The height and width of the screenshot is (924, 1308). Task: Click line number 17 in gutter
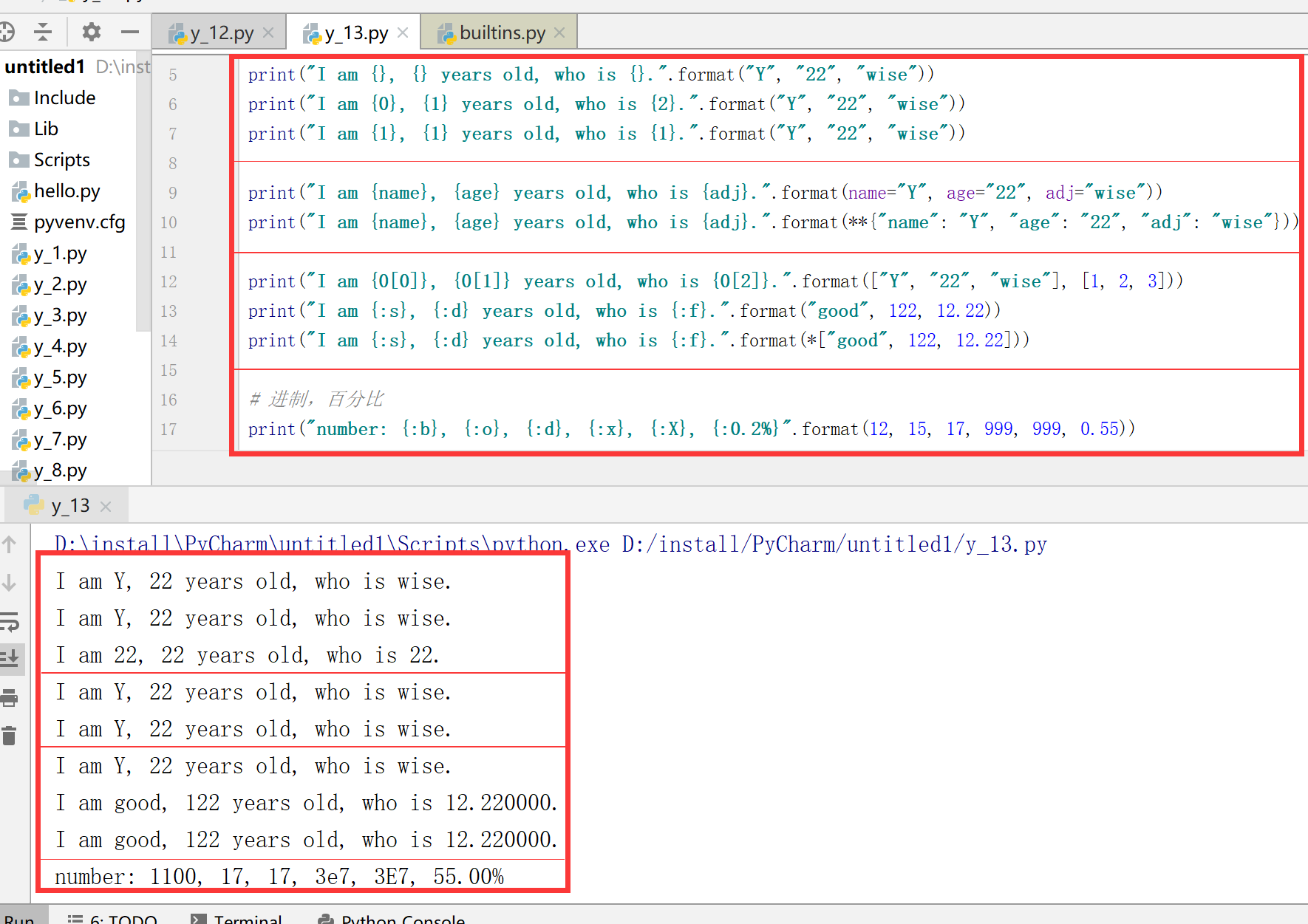click(x=168, y=429)
